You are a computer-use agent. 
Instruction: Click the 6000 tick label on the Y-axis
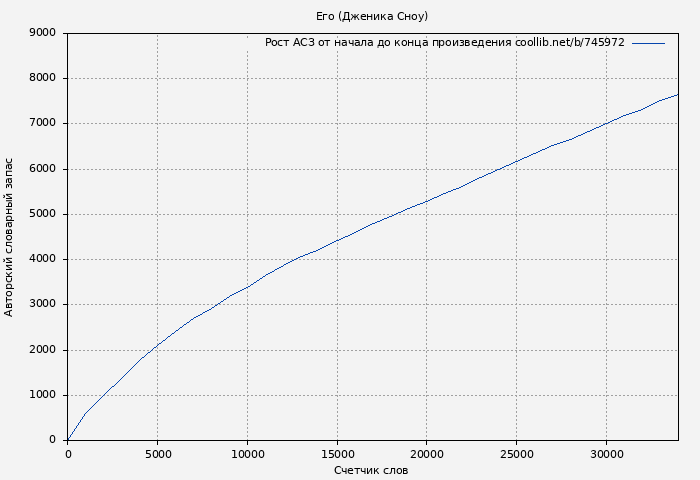tap(43, 169)
